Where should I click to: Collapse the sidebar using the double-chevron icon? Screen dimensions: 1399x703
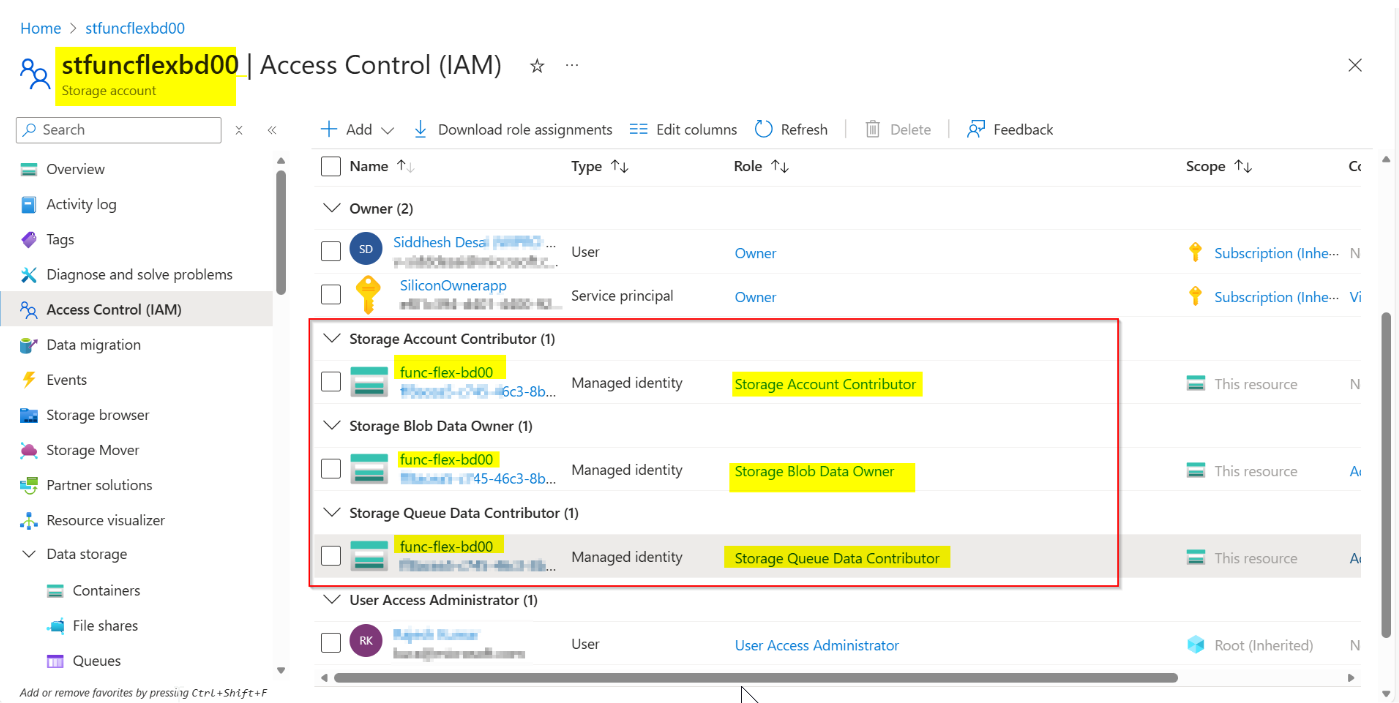pyautogui.click(x=271, y=130)
